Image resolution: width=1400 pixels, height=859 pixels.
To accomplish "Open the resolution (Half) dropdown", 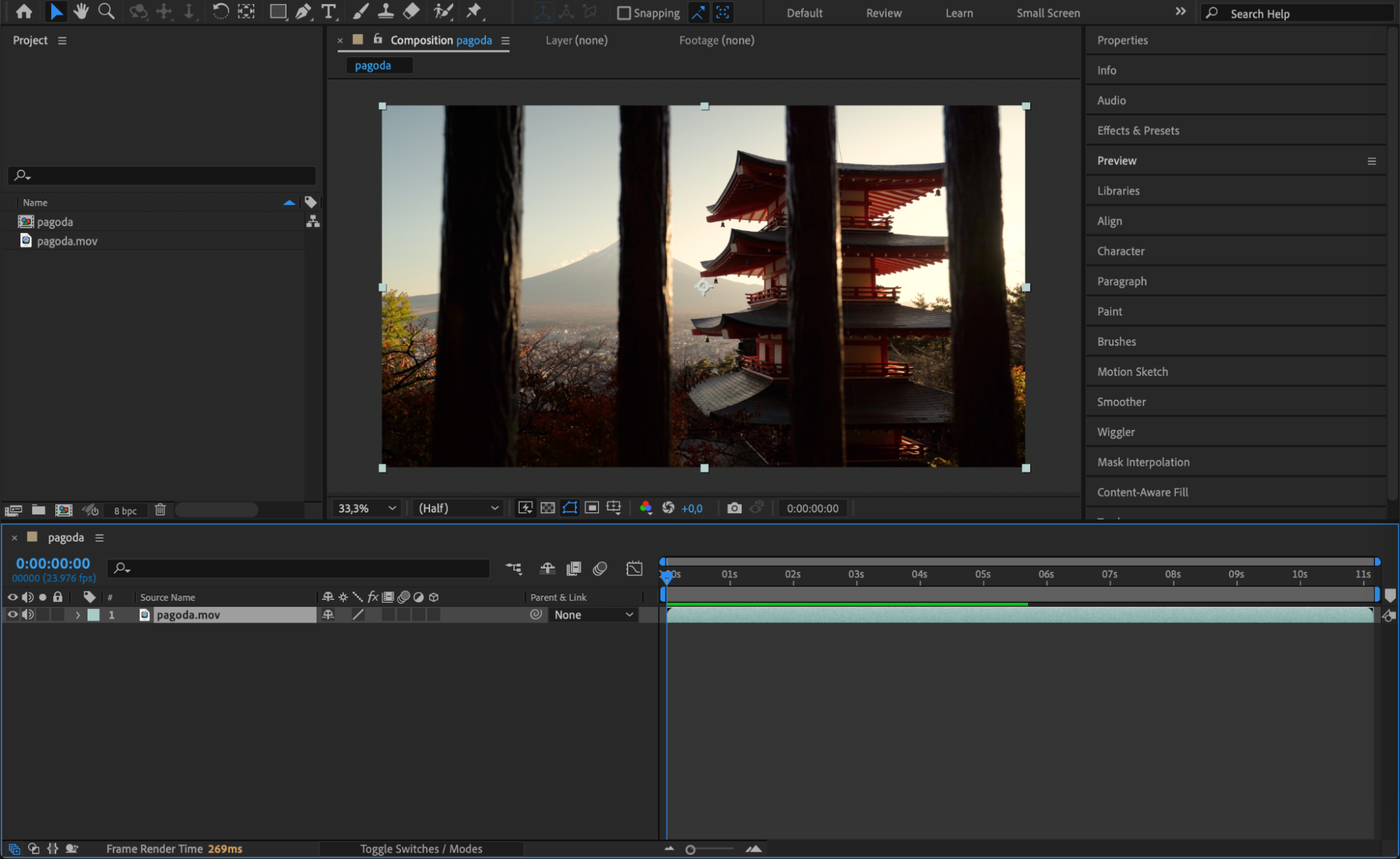I will point(459,508).
